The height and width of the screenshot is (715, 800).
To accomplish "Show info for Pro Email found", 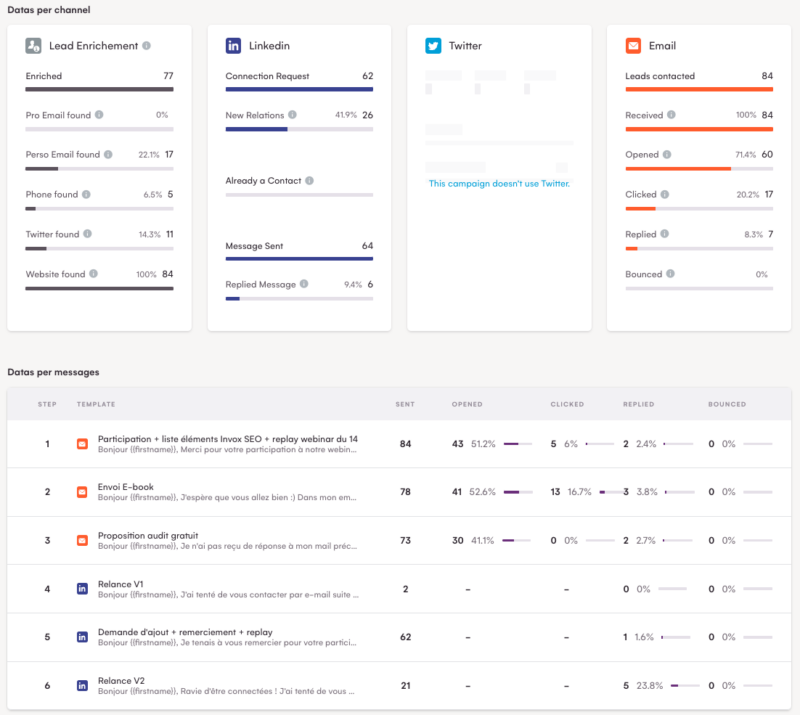I will pyautogui.click(x=99, y=115).
